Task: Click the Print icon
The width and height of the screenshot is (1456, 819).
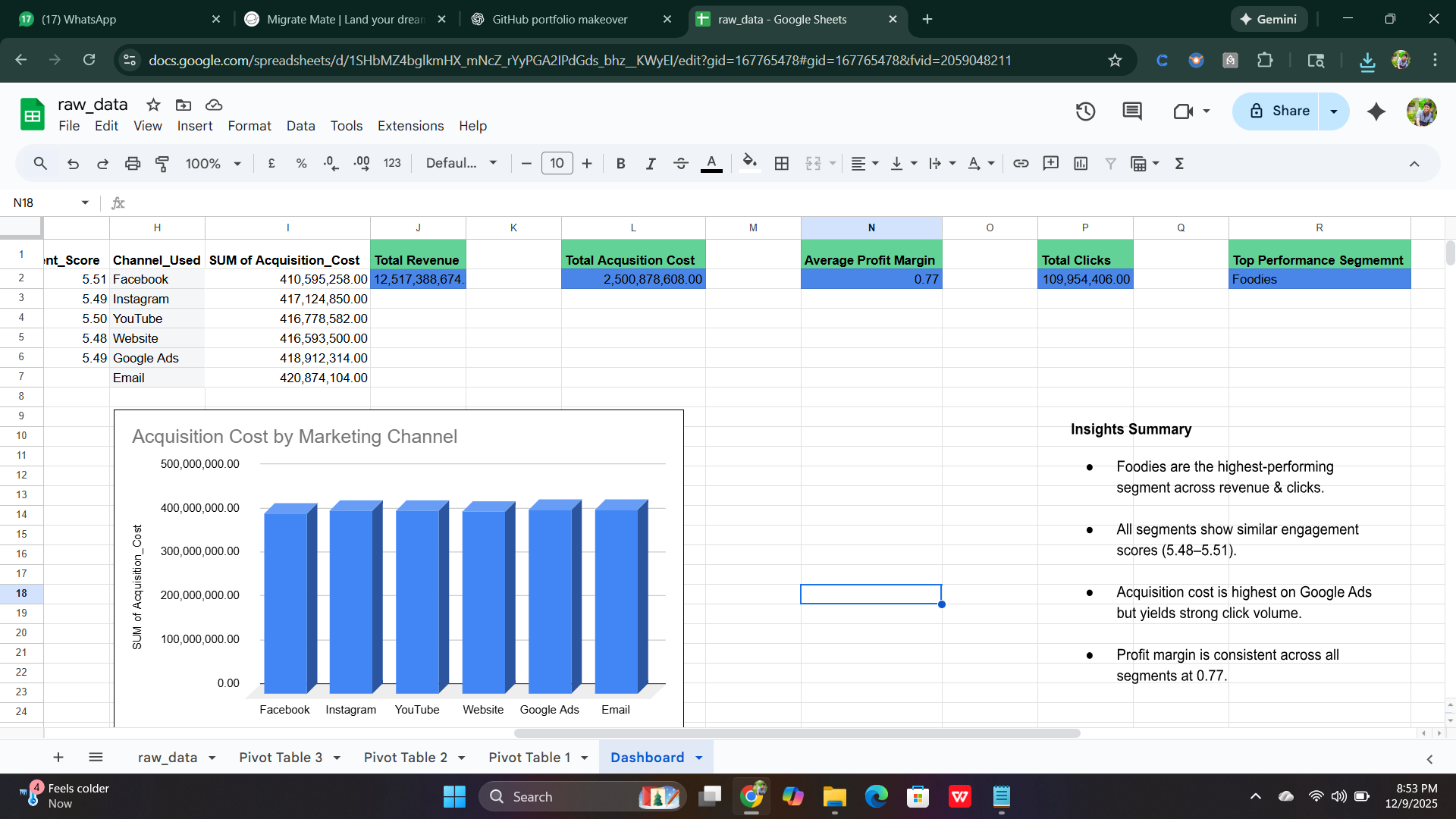Action: point(133,163)
